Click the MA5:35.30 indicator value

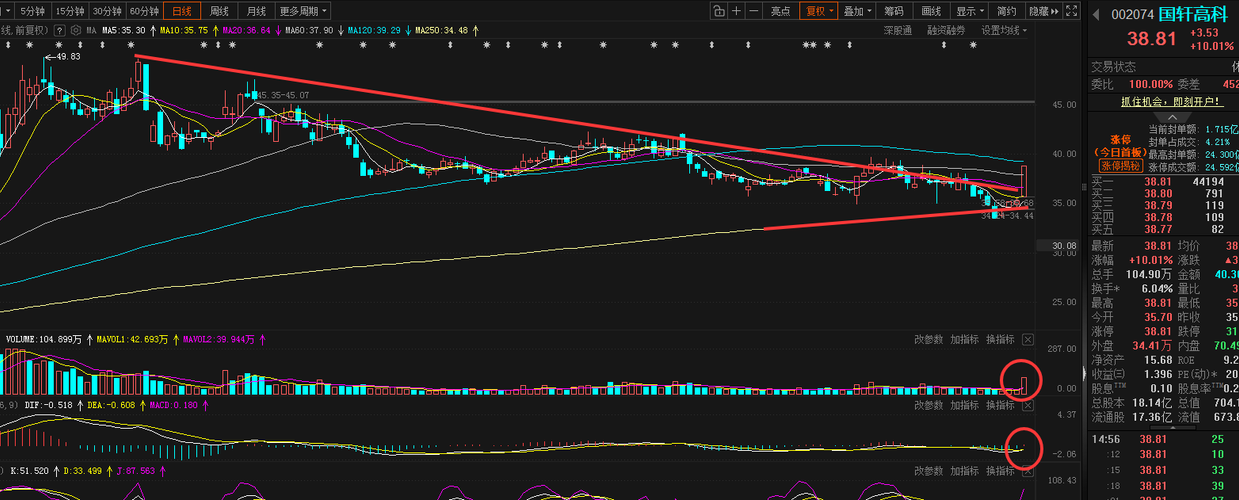[125, 31]
